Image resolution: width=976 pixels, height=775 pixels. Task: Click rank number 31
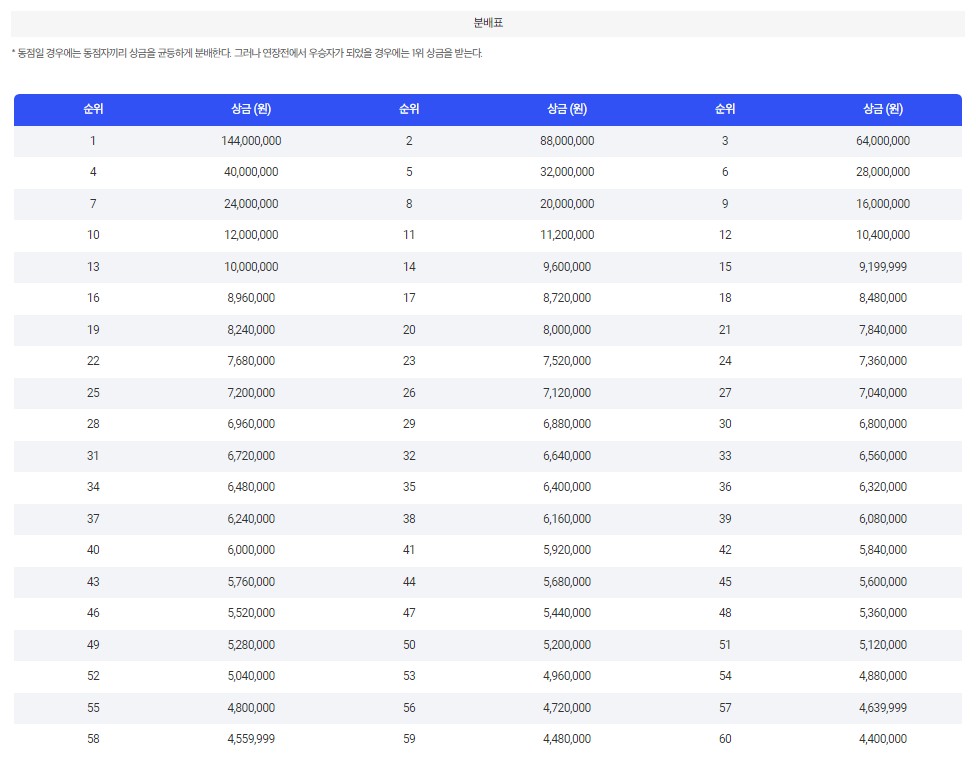click(93, 456)
